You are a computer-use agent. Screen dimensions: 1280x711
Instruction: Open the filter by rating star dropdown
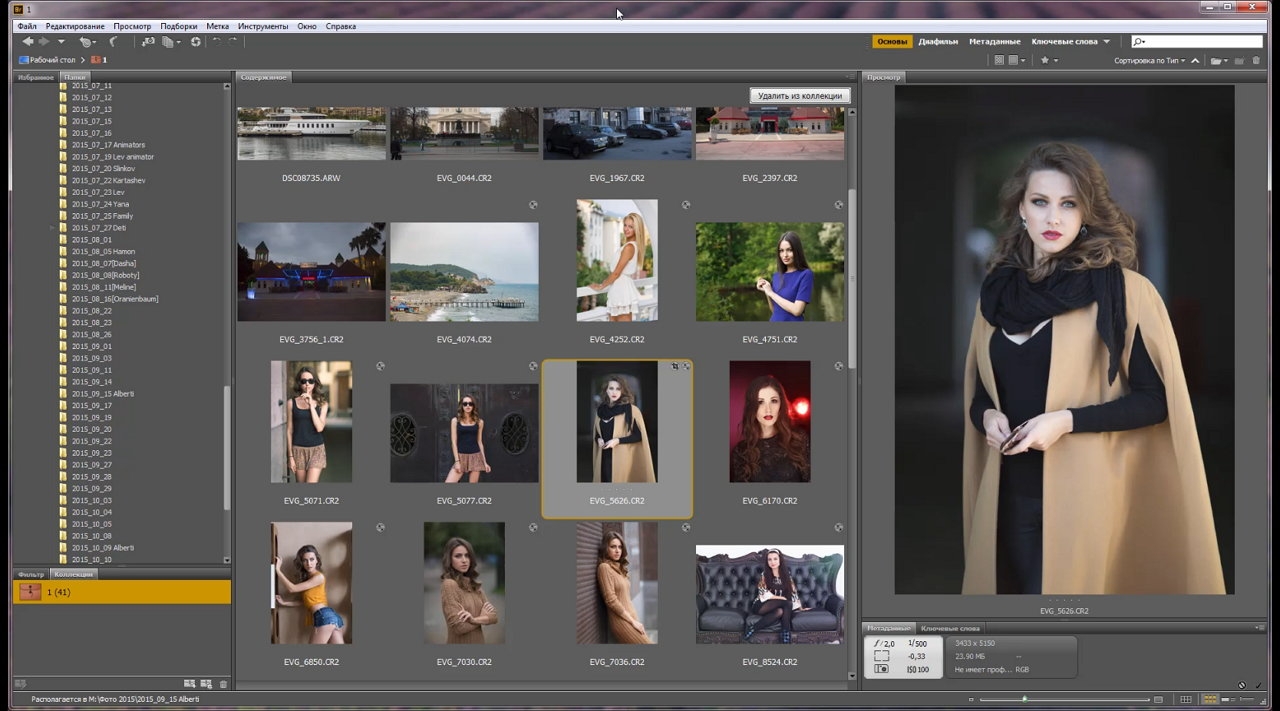pyautogui.click(x=1048, y=61)
